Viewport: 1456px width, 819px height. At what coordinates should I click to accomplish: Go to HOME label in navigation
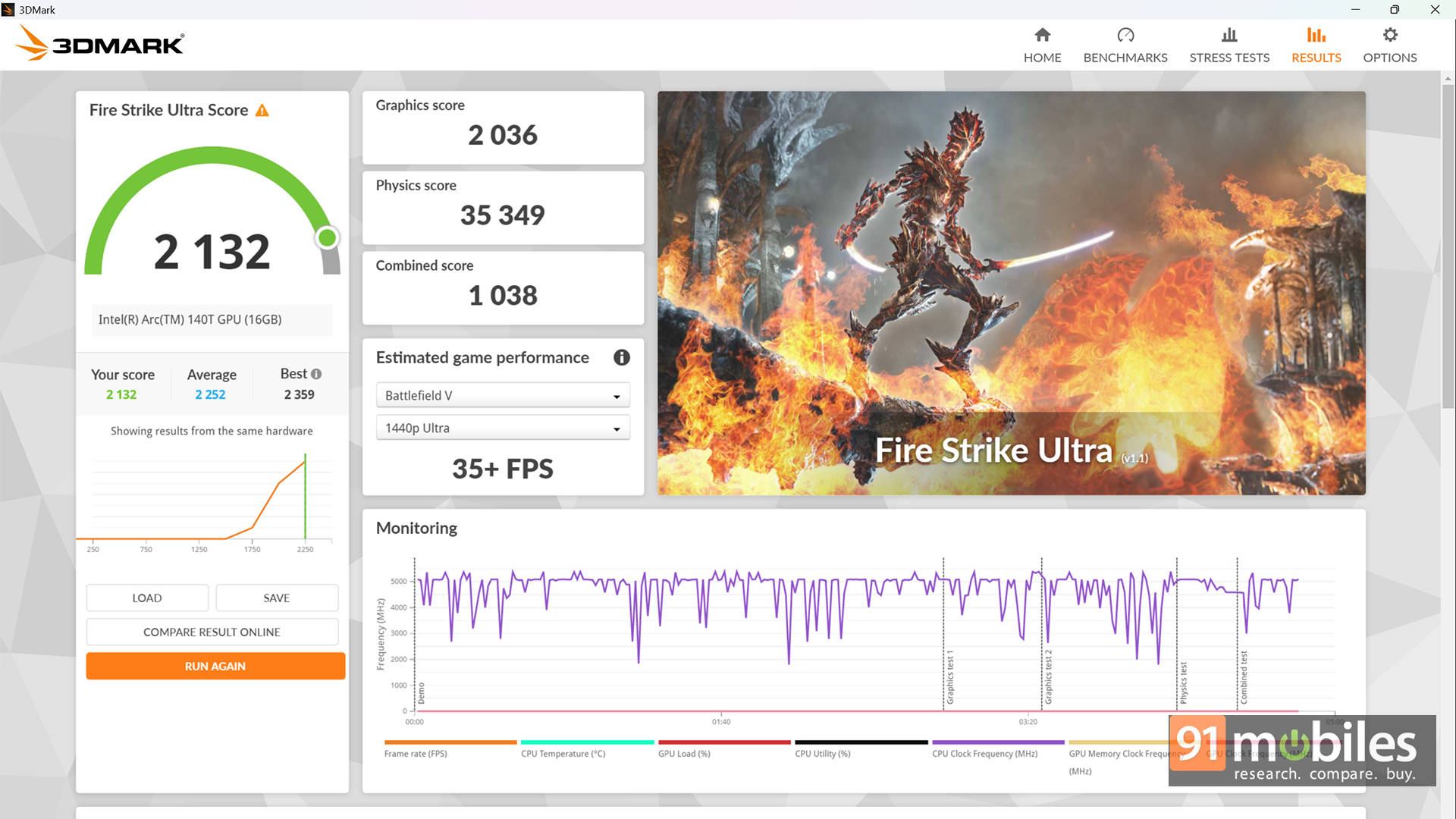pyautogui.click(x=1043, y=58)
